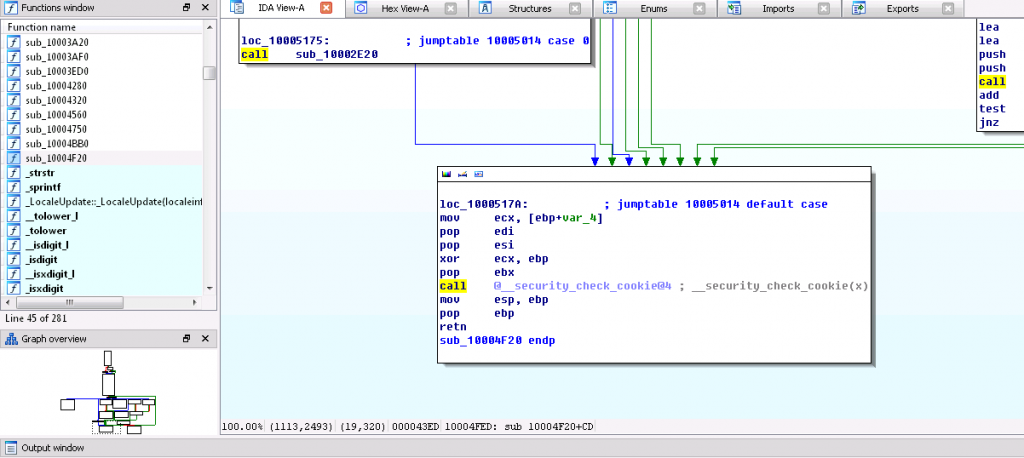This screenshot has width=1024, height=458.
Task: Open the Enums tab
Action: point(654,8)
